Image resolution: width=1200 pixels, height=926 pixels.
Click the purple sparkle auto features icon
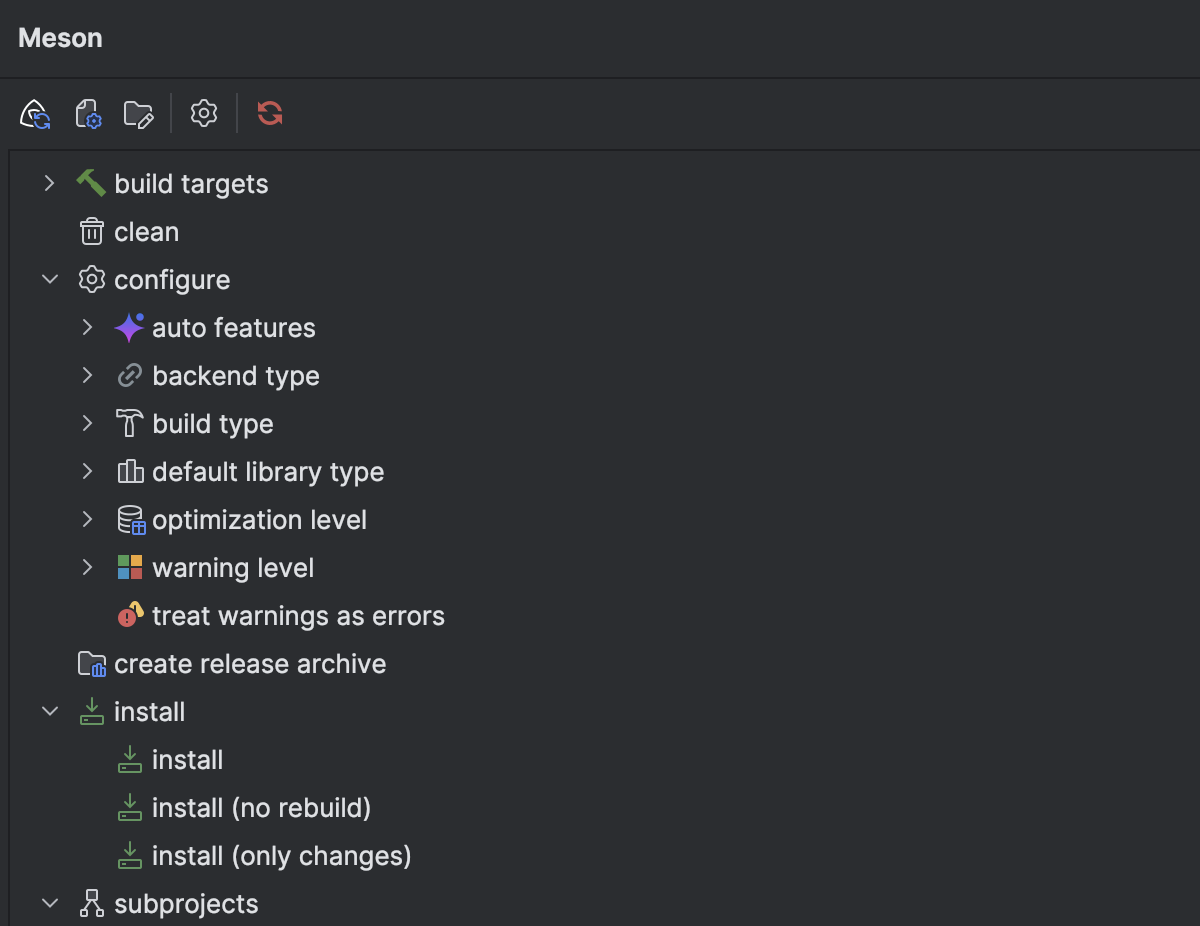point(129,328)
